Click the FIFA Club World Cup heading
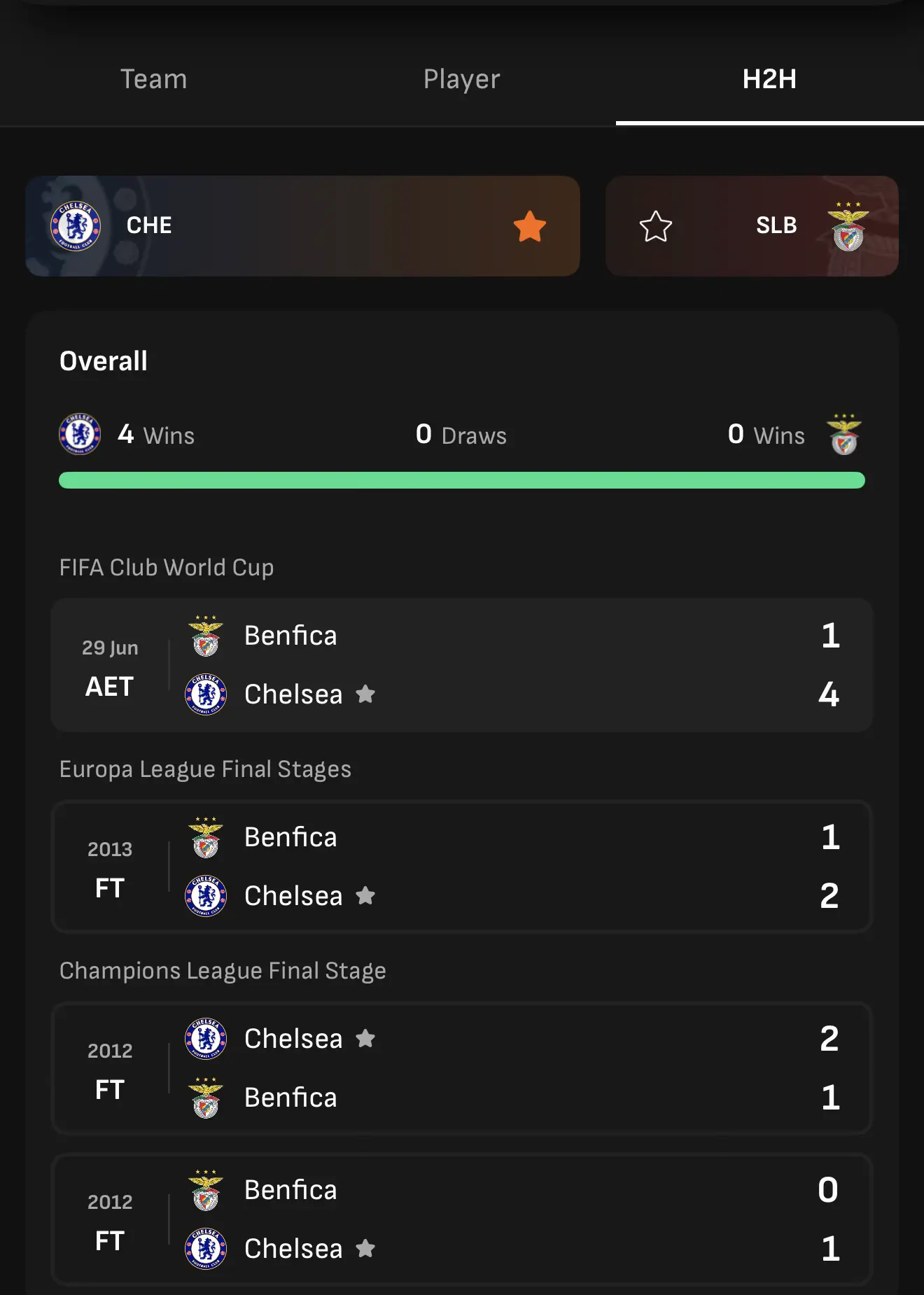The image size is (924, 1295). pyautogui.click(x=167, y=567)
